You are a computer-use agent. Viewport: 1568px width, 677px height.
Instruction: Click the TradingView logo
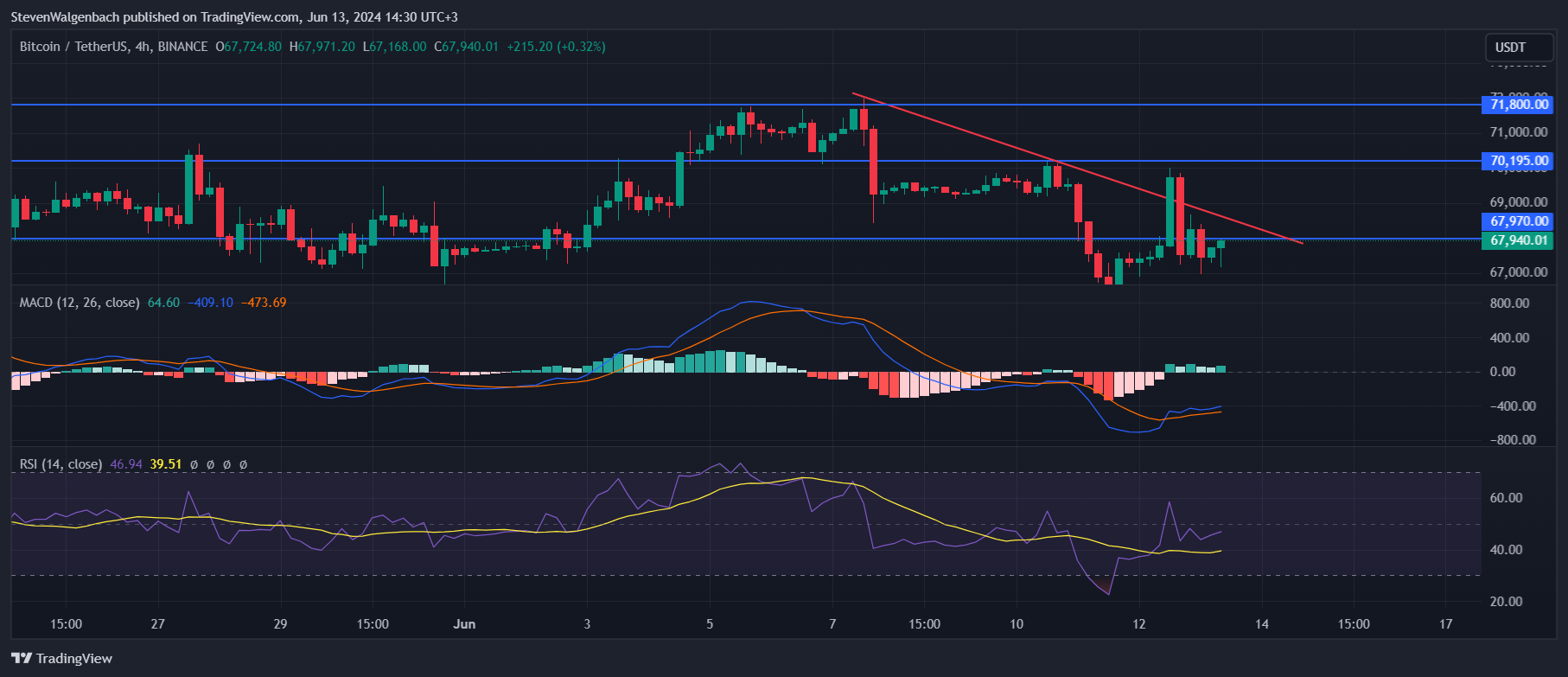62,659
